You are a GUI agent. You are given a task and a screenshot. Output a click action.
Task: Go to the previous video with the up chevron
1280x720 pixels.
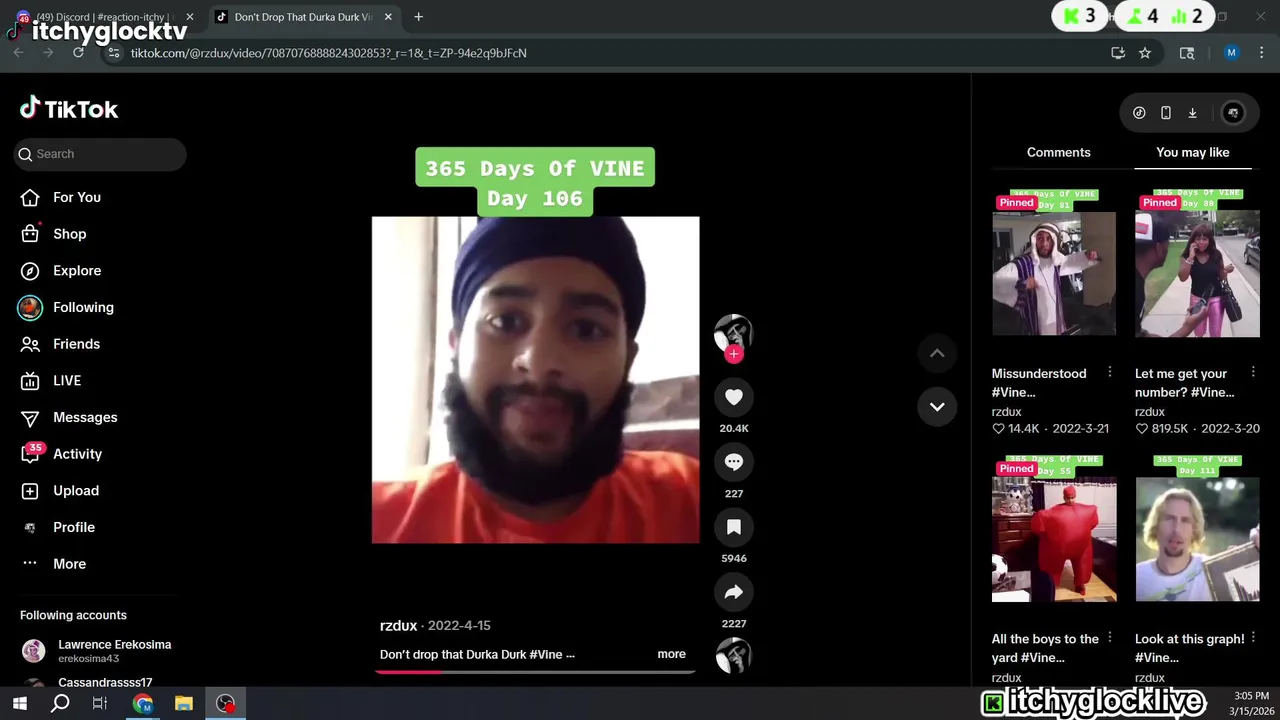(937, 353)
